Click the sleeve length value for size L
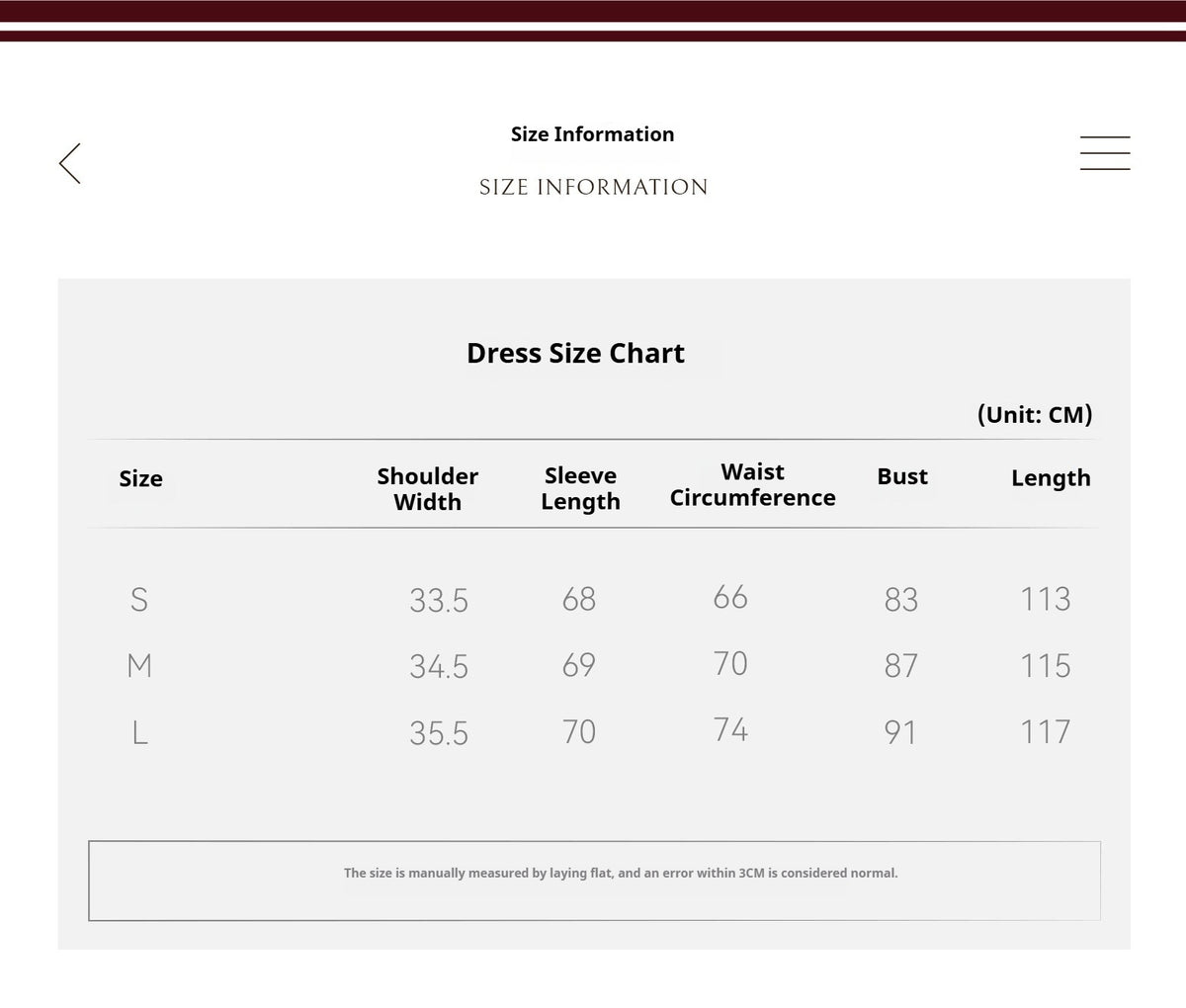 tap(579, 731)
